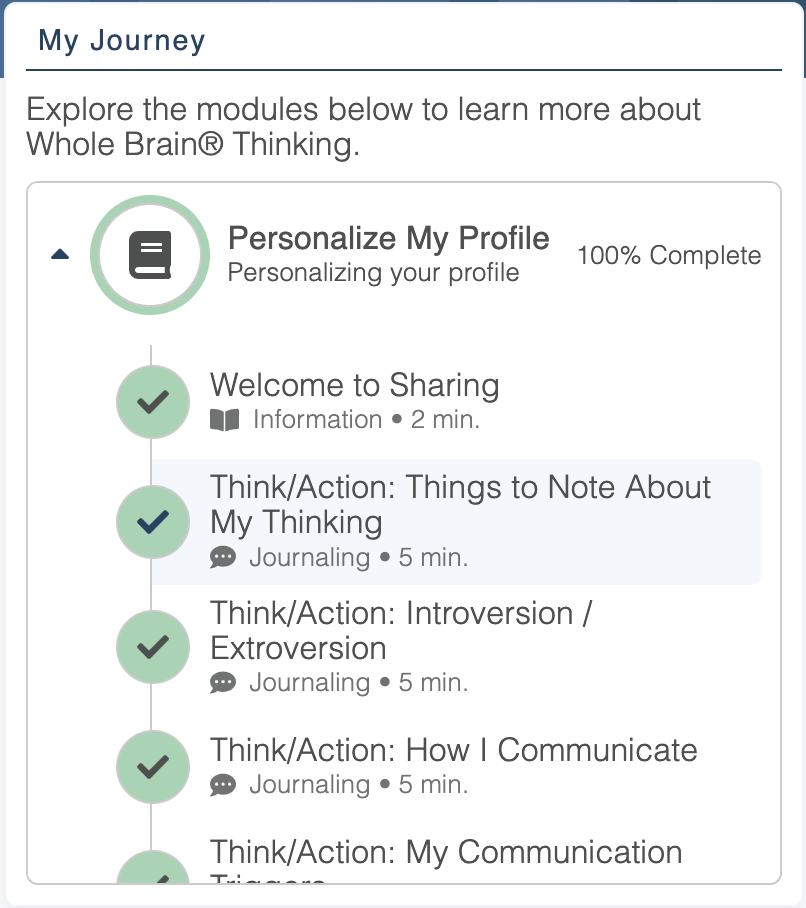The width and height of the screenshot is (806, 908).
Task: Click the 100% Complete progress label
Action: [669, 256]
